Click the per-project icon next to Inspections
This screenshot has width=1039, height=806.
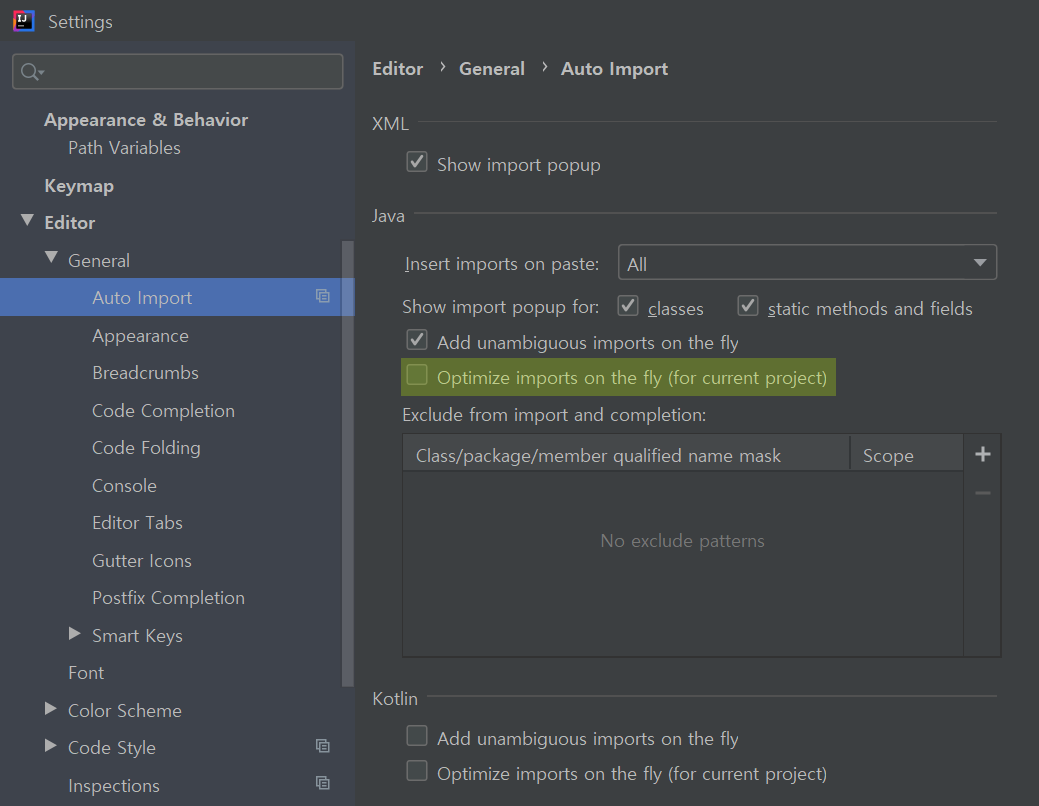(322, 783)
